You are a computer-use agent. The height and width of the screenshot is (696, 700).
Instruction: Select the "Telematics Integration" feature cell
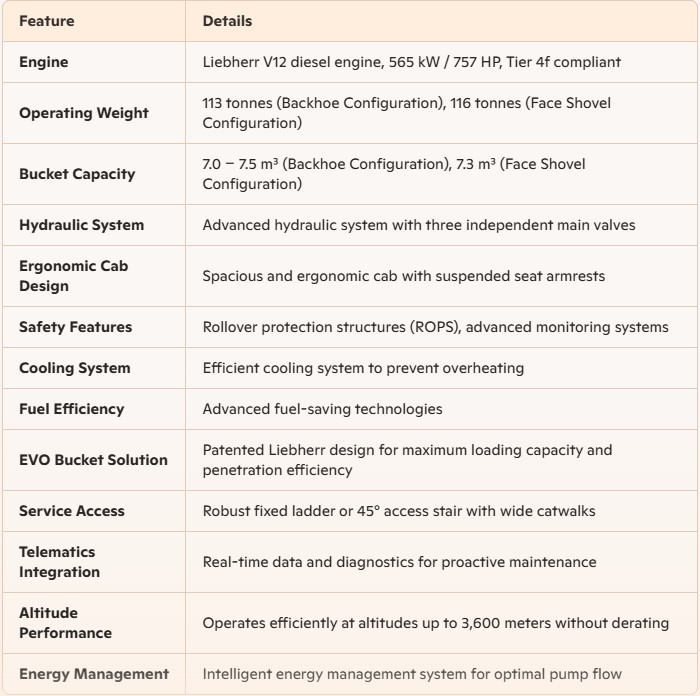pos(59,562)
